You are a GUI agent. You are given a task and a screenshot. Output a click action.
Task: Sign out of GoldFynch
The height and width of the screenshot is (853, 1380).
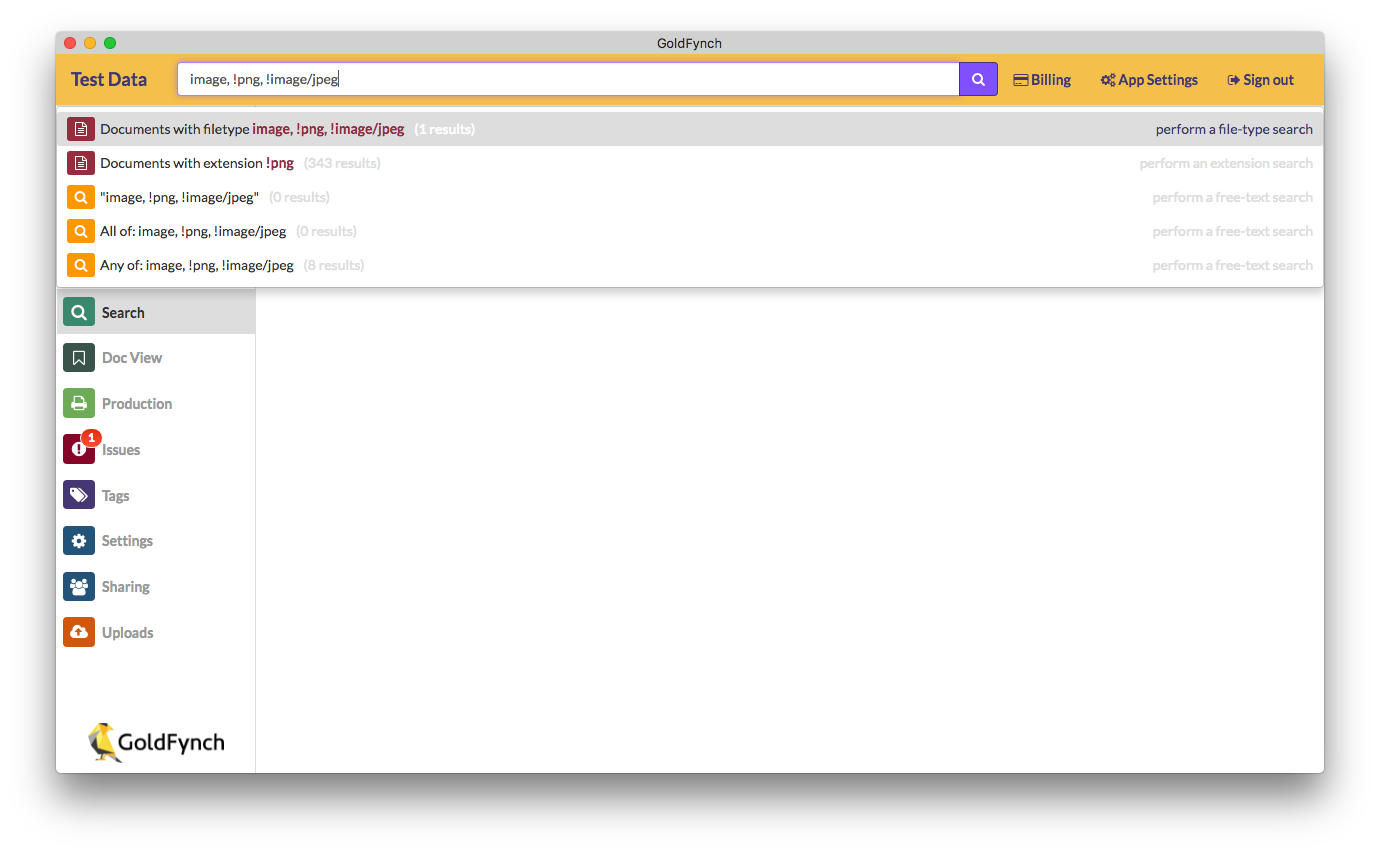pos(1259,79)
